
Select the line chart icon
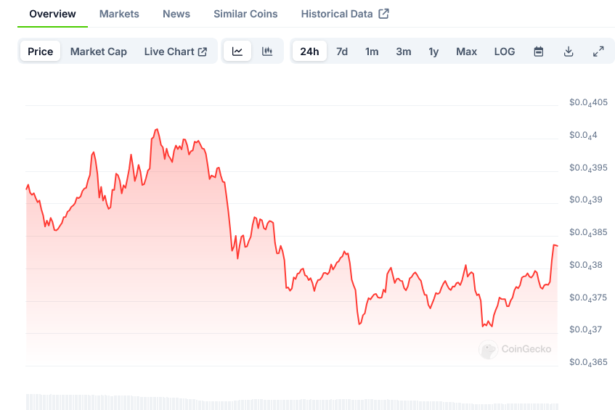237,51
